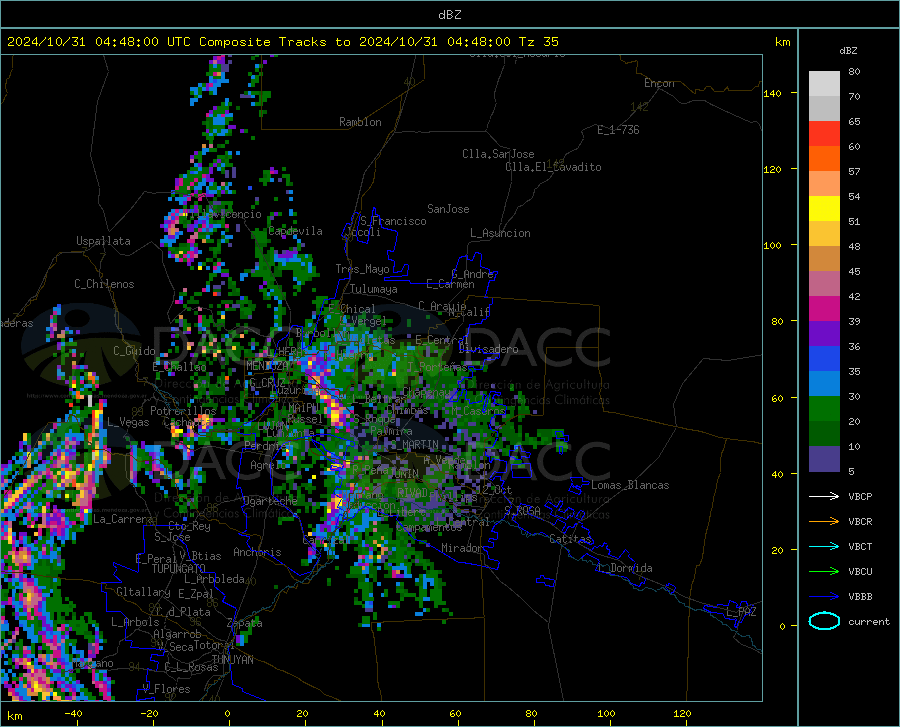The width and height of the screenshot is (900, 727).
Task: Click the Ramblon place label
Action: [360, 122]
